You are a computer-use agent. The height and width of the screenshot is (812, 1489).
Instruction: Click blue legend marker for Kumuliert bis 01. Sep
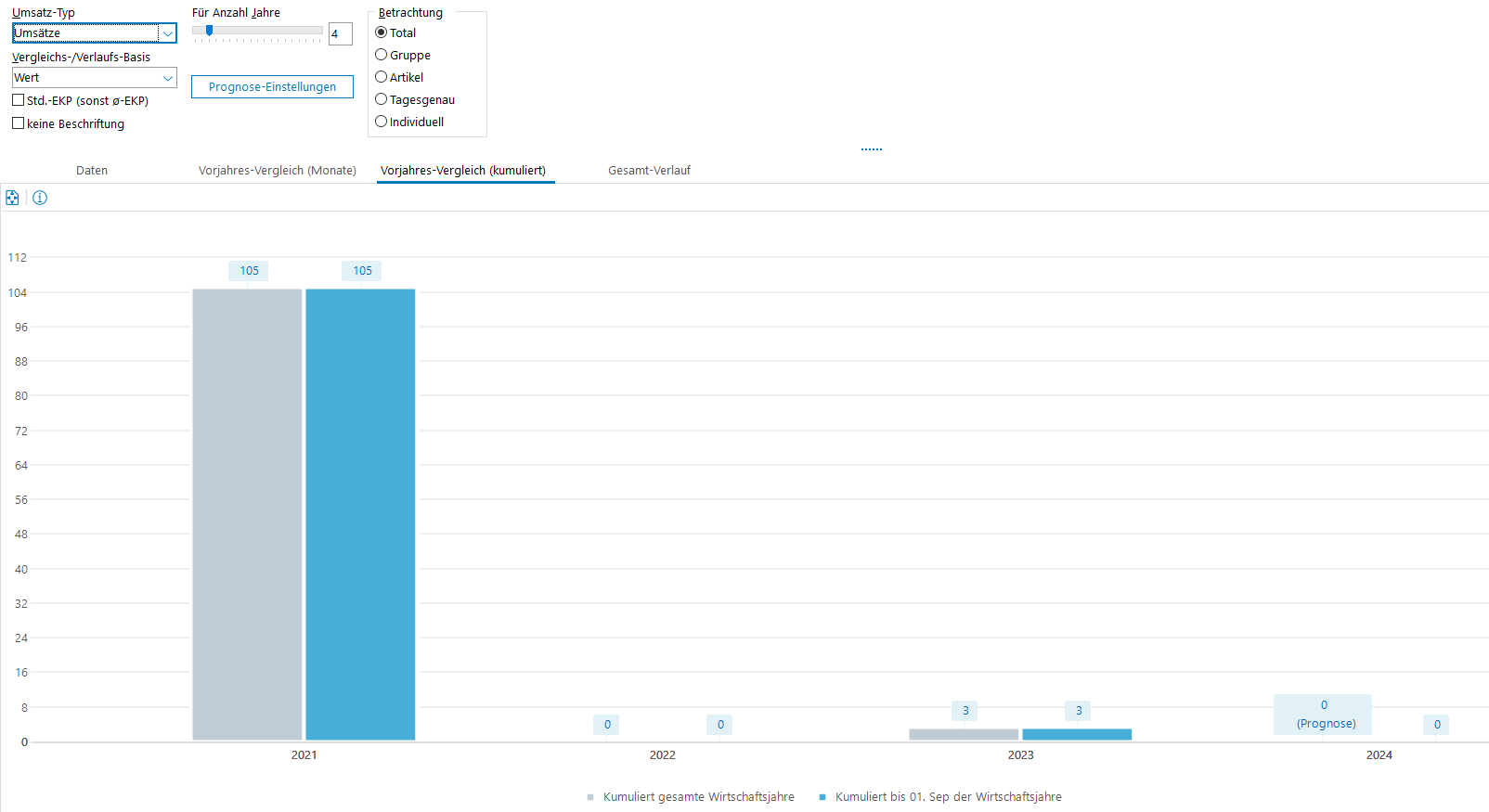(x=822, y=797)
